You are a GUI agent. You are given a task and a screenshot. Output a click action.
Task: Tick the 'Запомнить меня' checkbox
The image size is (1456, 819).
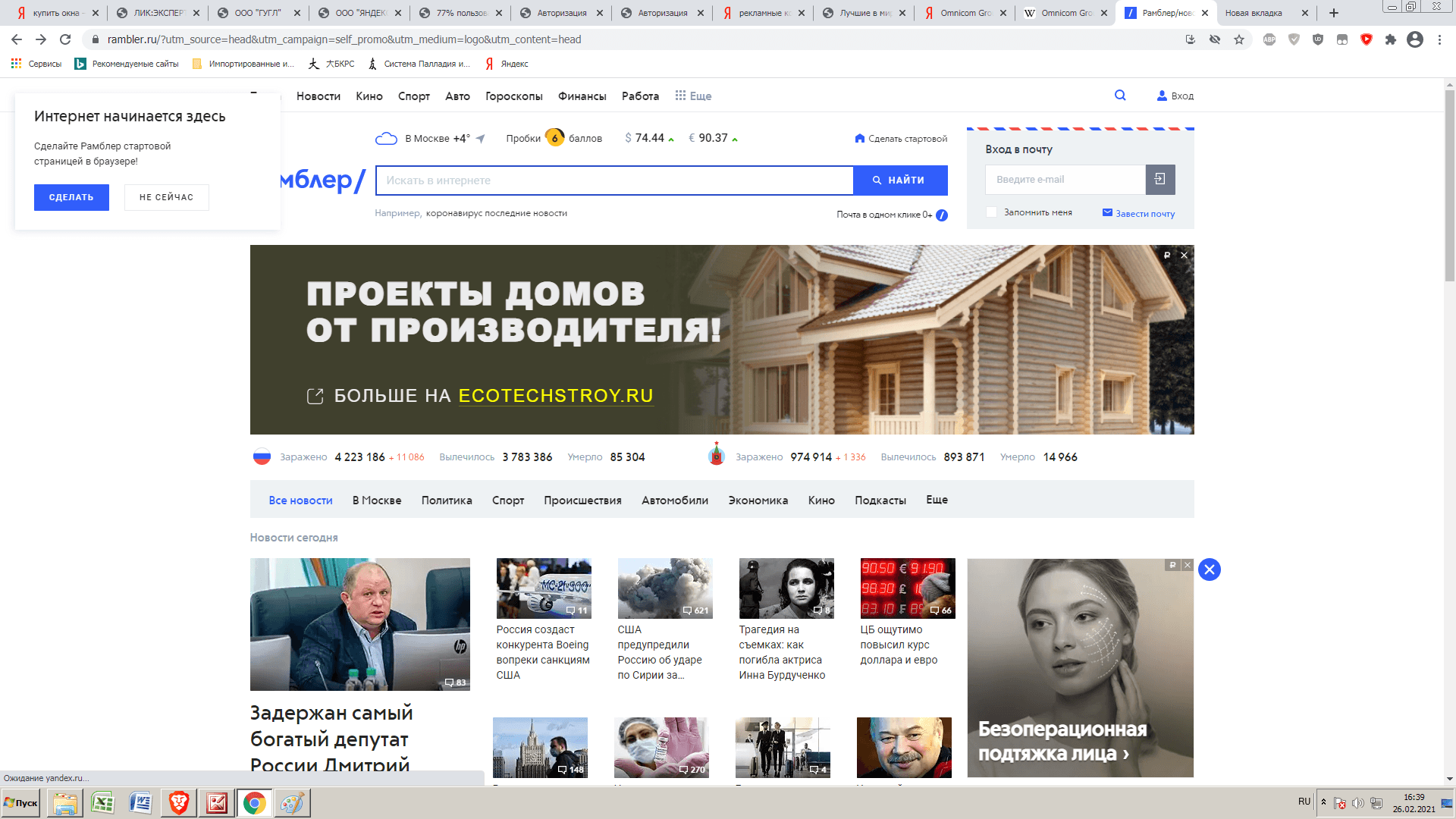[x=991, y=212]
